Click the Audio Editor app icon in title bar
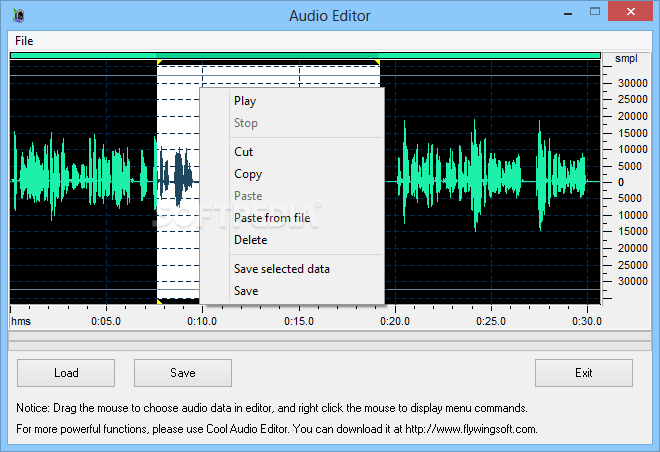Viewport: 660px width, 452px height. (19, 16)
